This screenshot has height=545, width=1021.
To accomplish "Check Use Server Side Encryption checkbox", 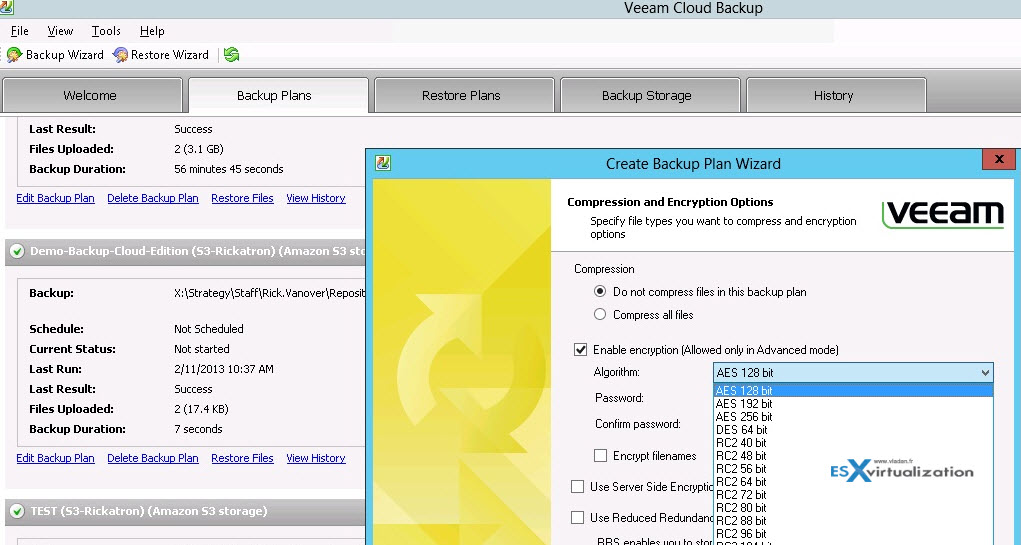I will tap(578, 486).
